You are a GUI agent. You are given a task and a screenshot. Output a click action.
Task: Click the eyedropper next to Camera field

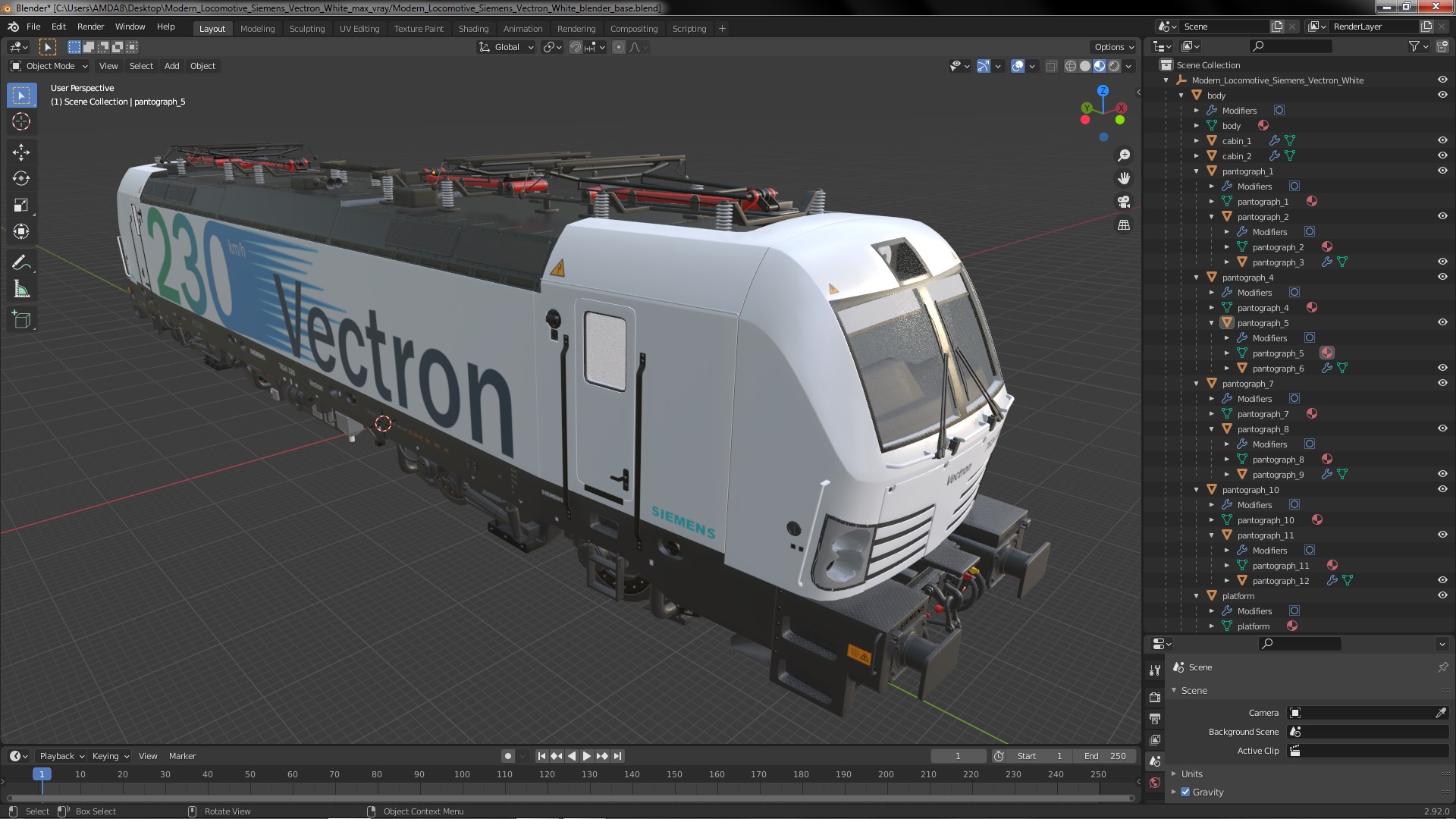click(x=1441, y=713)
